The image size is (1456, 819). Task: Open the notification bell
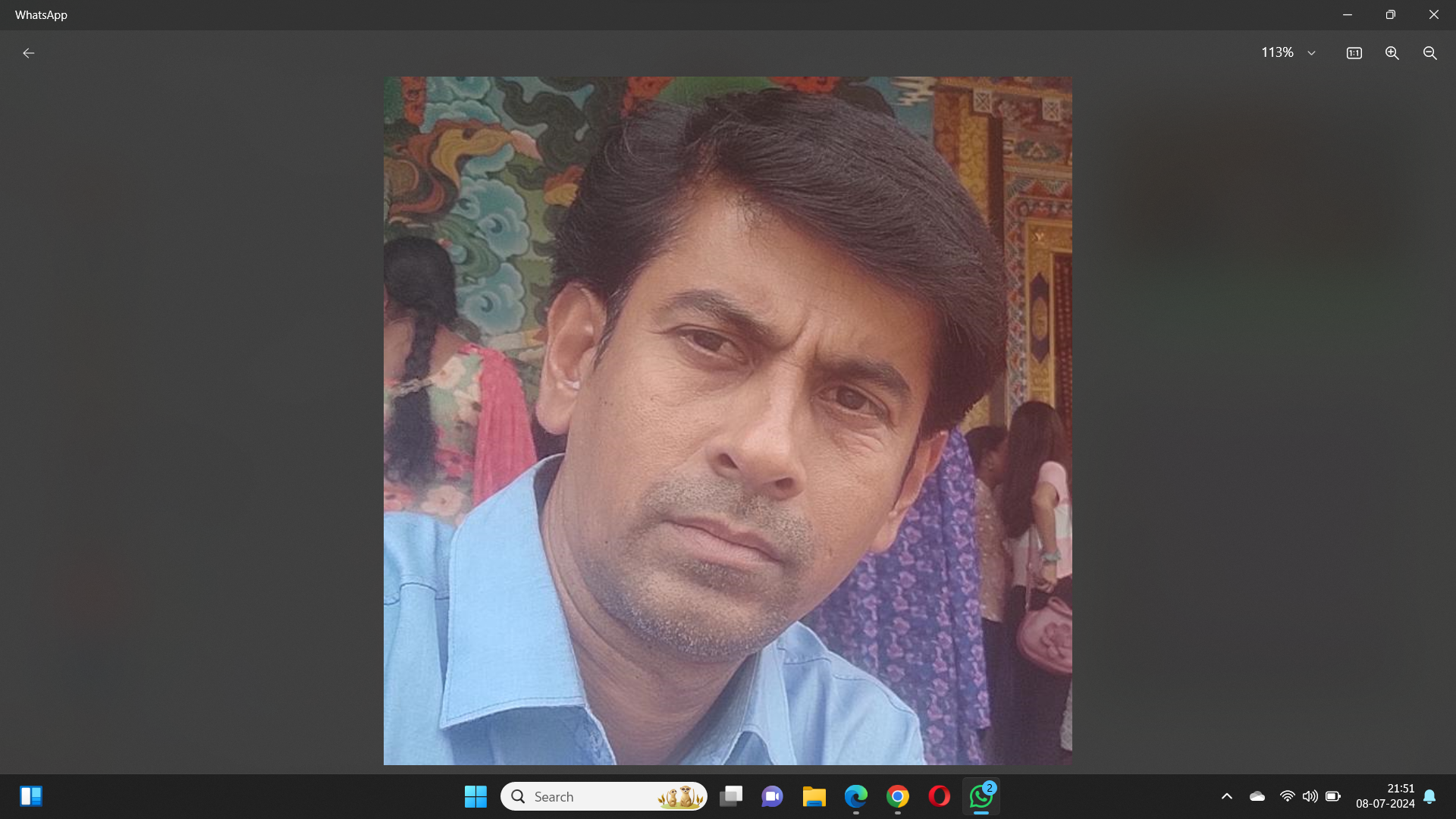click(1429, 796)
